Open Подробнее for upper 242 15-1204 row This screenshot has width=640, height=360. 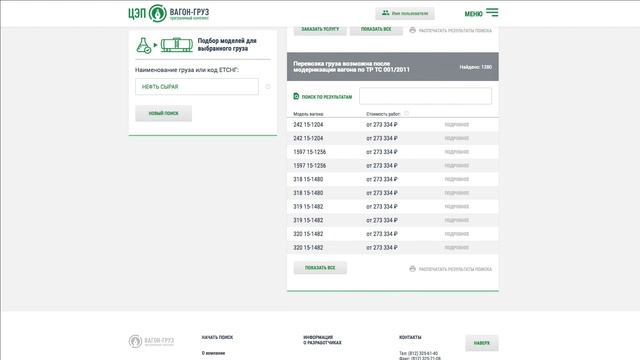(457, 125)
